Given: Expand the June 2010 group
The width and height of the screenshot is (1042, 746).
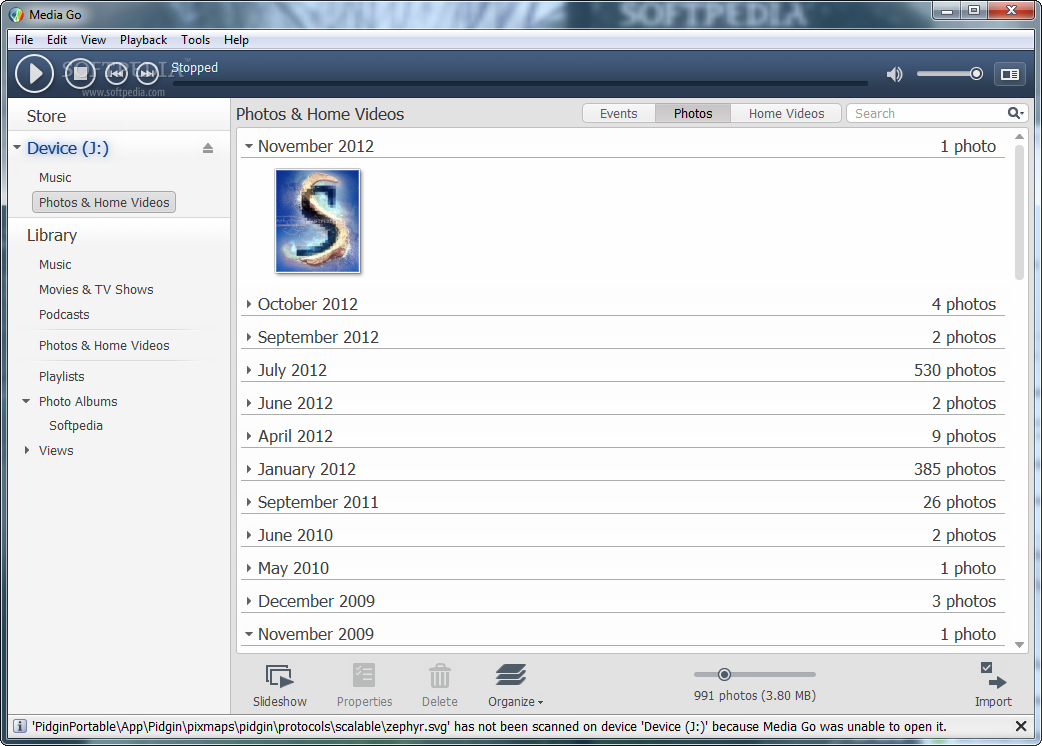Looking at the screenshot, I should (x=249, y=535).
